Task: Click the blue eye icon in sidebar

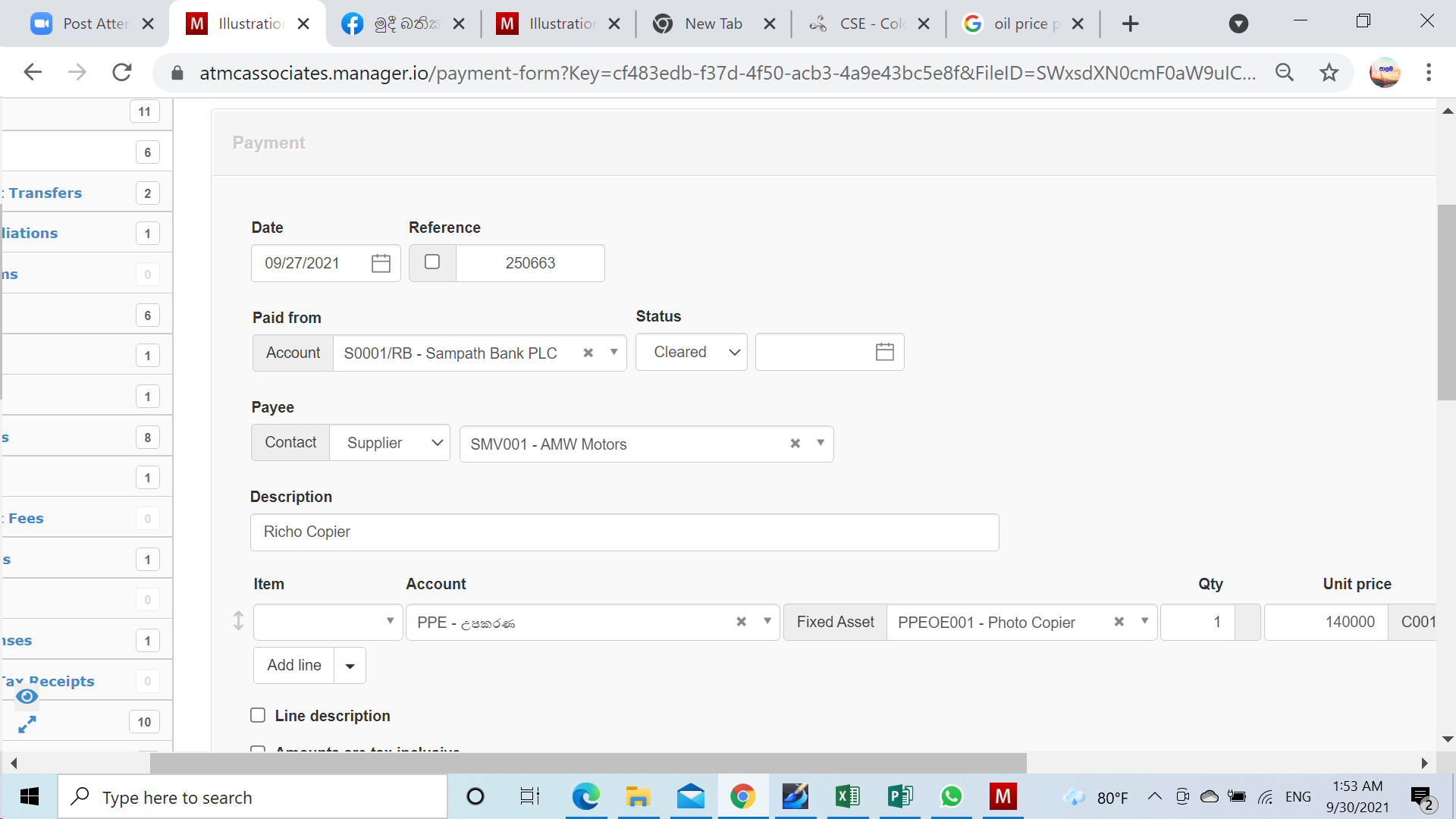Action: (x=27, y=696)
